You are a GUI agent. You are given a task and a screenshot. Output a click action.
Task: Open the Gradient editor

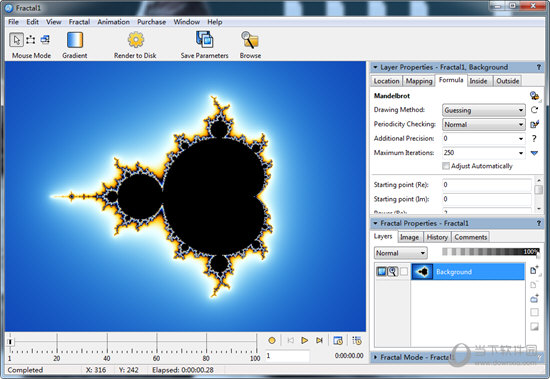pyautogui.click(x=75, y=40)
